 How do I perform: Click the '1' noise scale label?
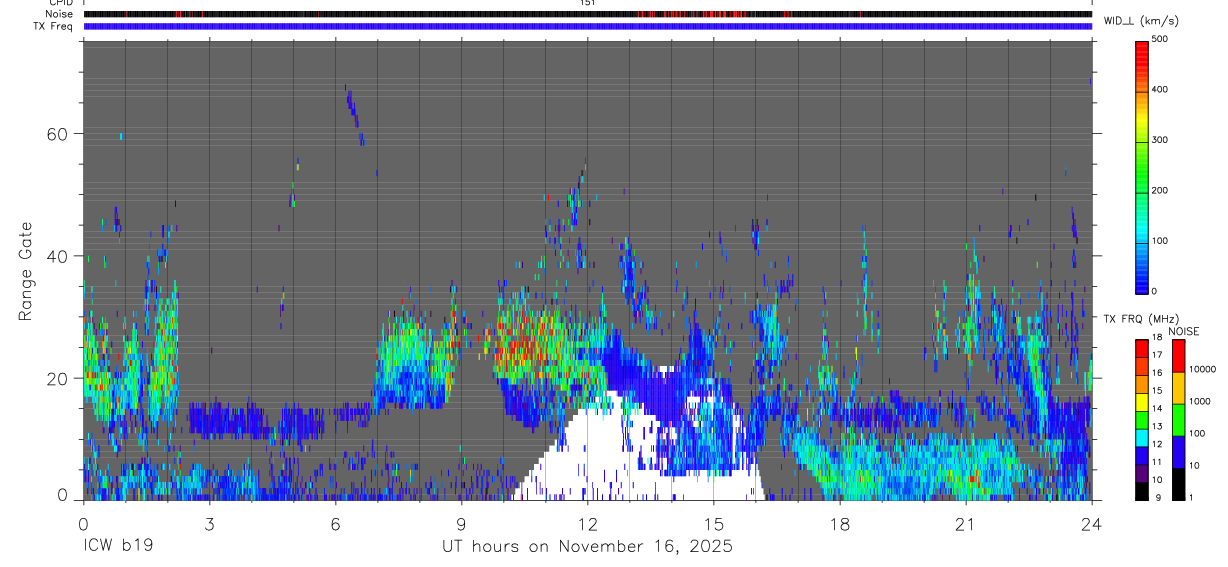tap(1190, 497)
